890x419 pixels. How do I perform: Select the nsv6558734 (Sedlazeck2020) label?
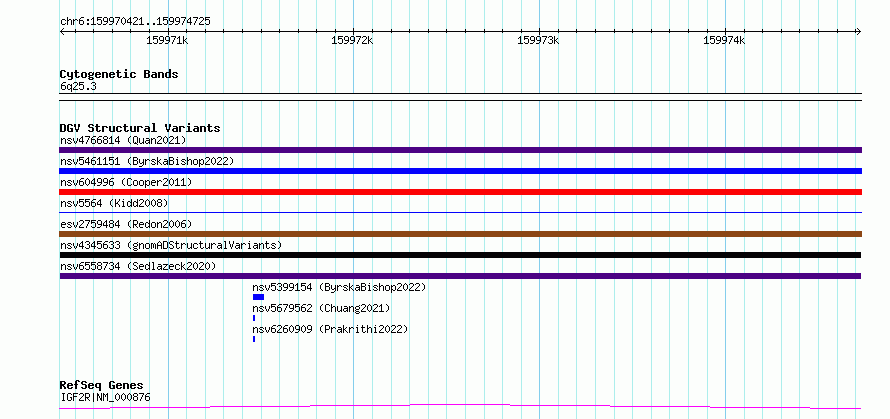(x=138, y=266)
